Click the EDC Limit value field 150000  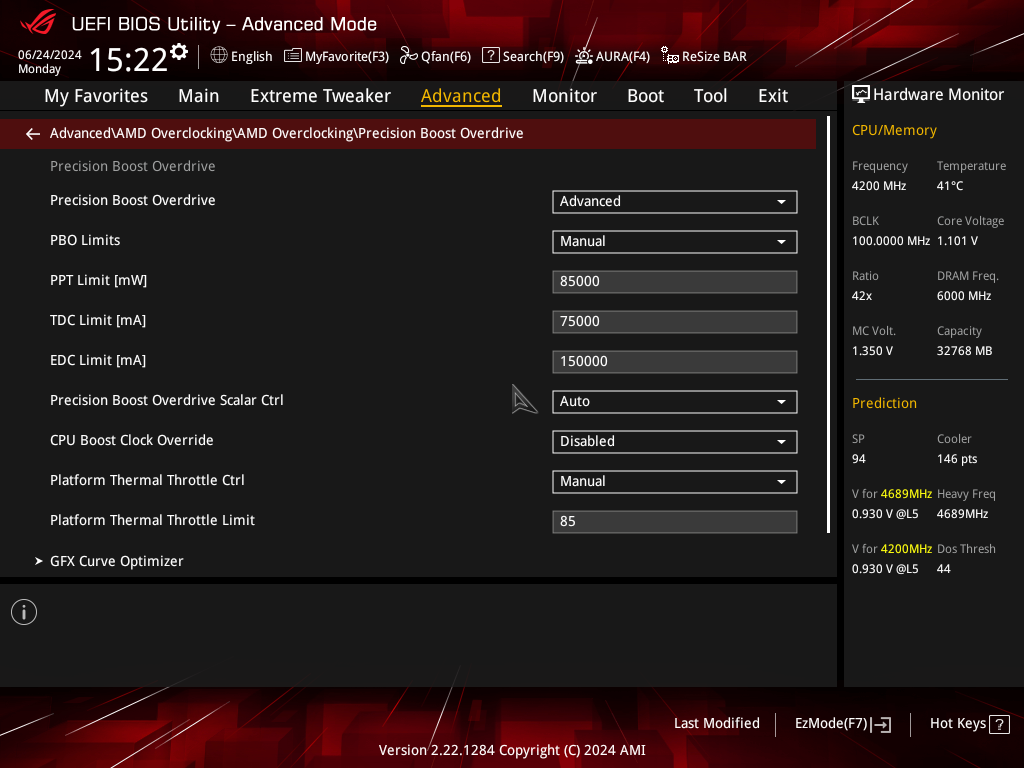(x=675, y=362)
